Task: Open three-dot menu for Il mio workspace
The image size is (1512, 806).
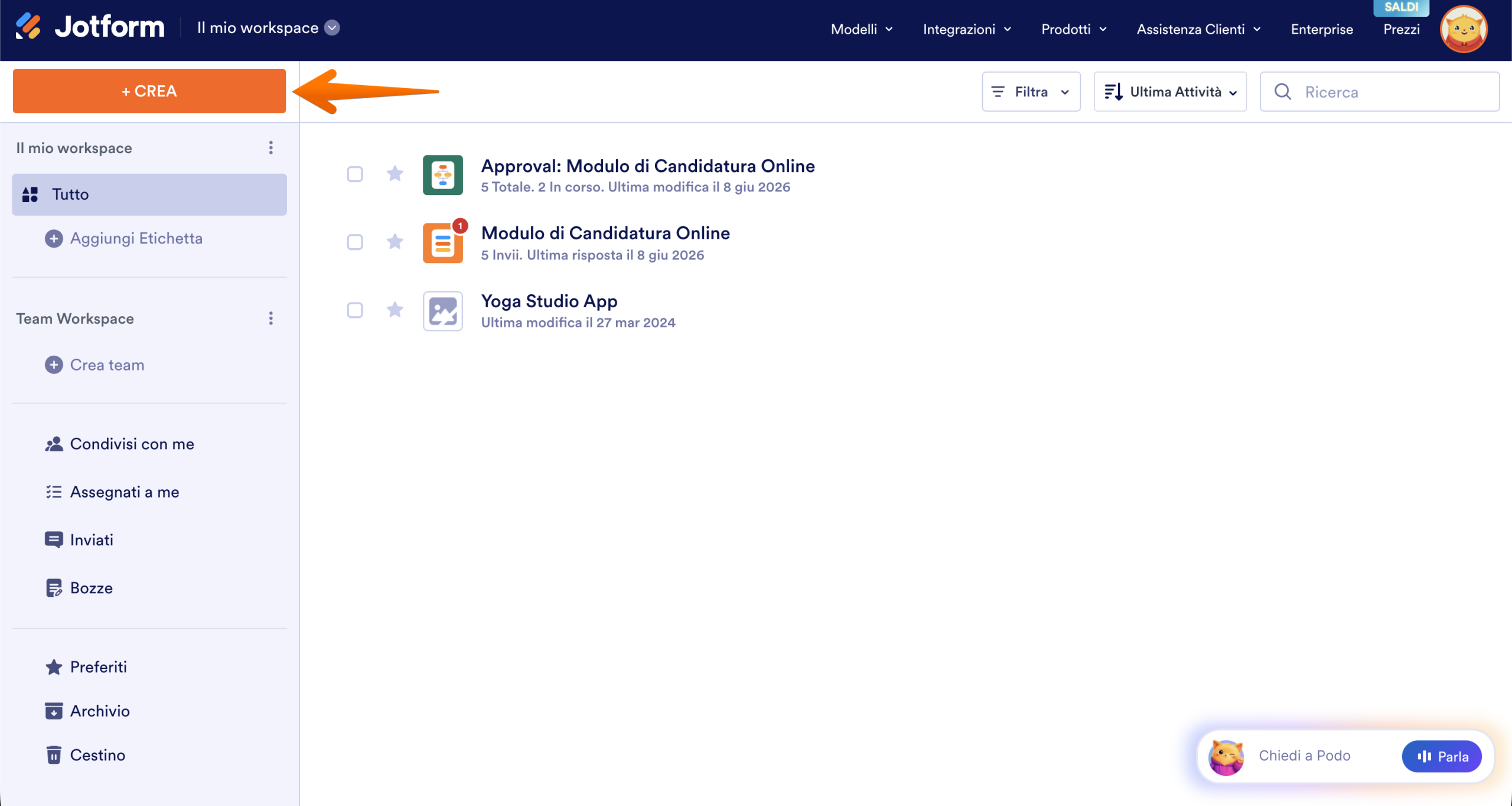Action: click(271, 148)
